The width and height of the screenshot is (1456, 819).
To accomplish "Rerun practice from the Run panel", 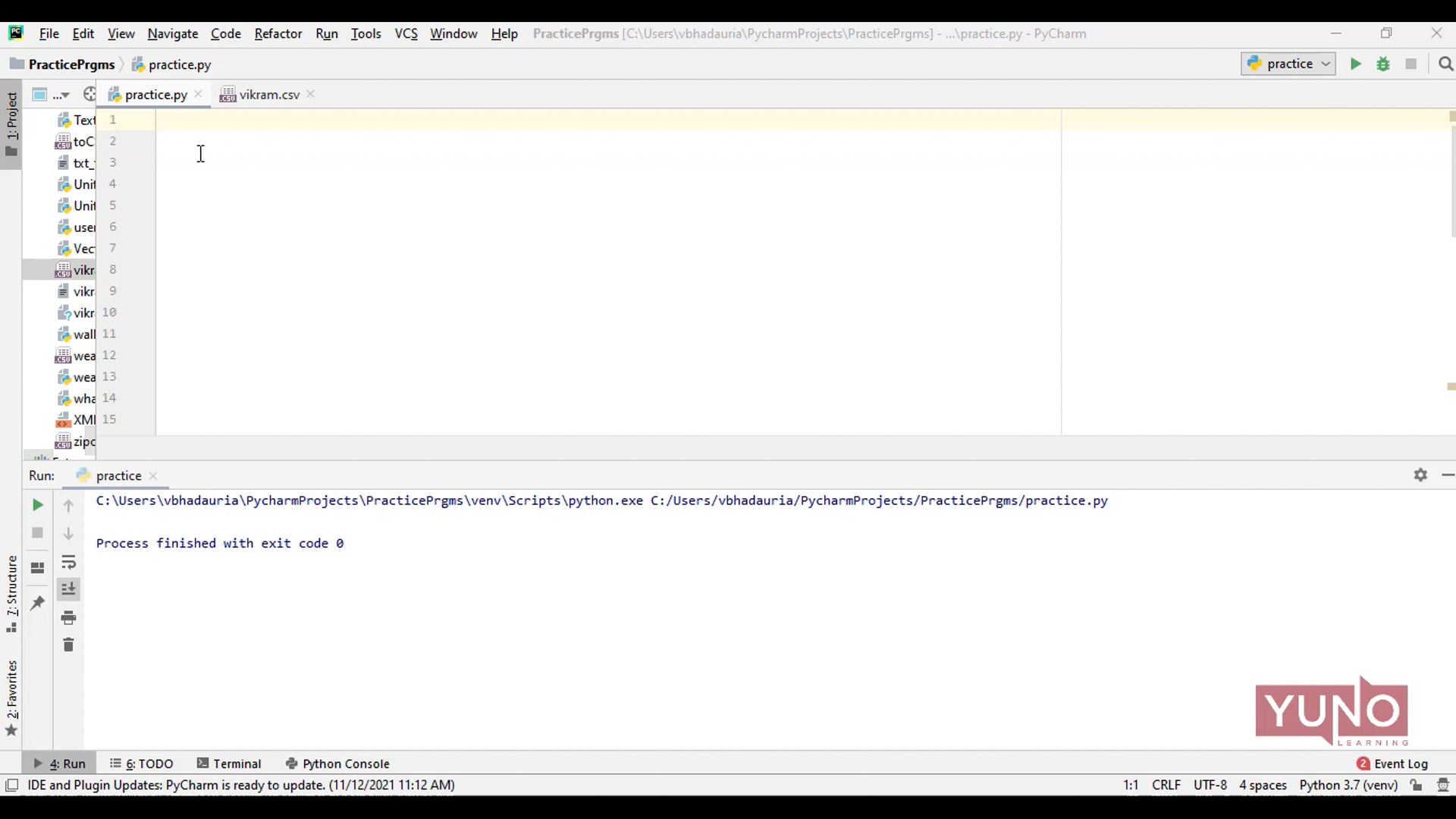I will point(37,505).
